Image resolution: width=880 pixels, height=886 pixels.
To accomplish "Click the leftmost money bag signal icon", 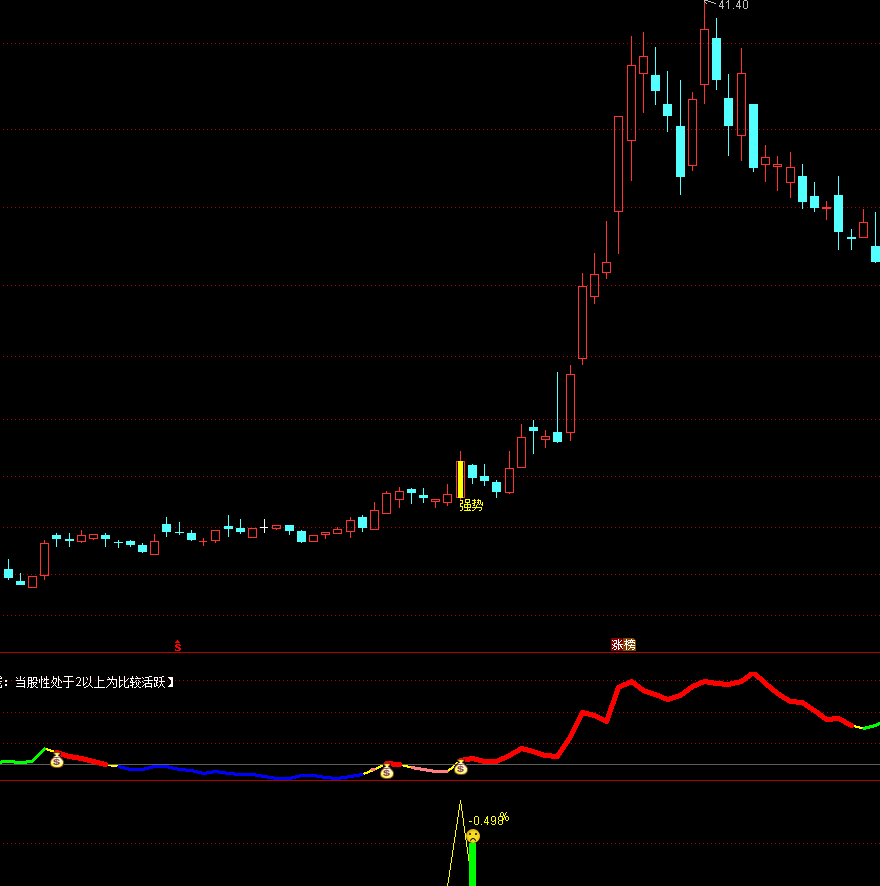I will coord(56,762).
